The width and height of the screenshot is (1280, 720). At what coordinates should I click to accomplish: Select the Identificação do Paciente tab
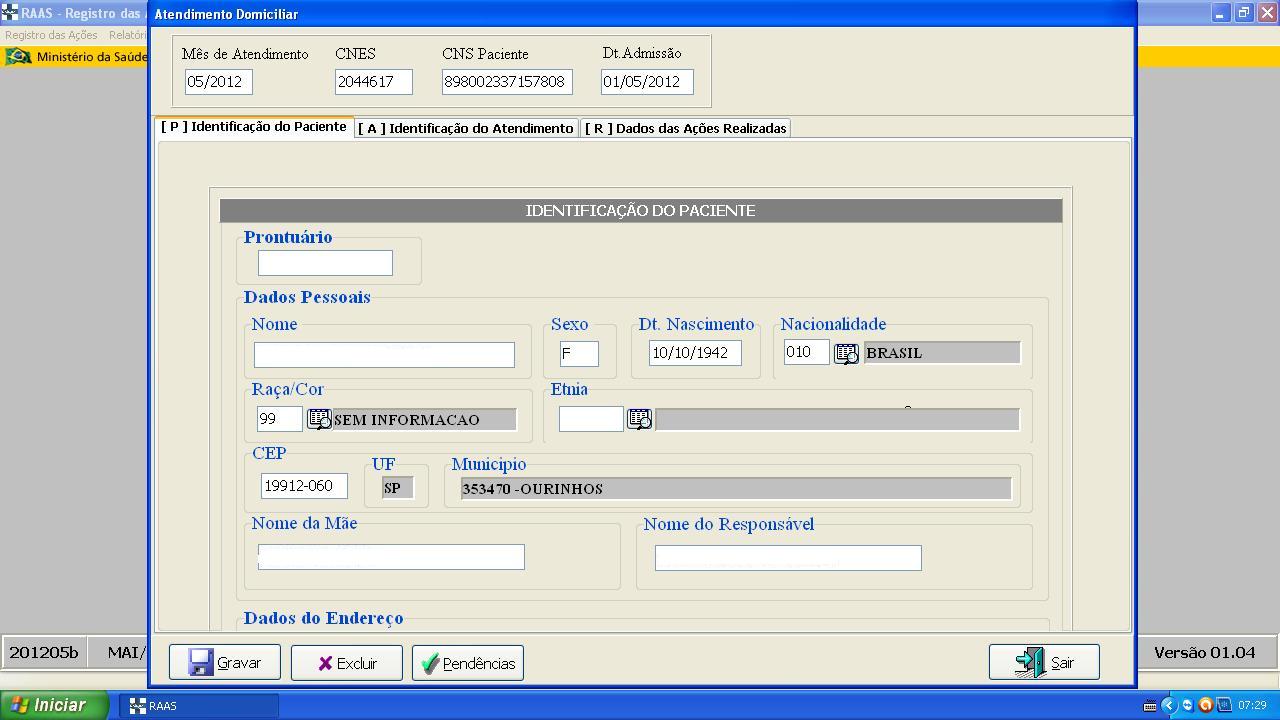pos(255,127)
